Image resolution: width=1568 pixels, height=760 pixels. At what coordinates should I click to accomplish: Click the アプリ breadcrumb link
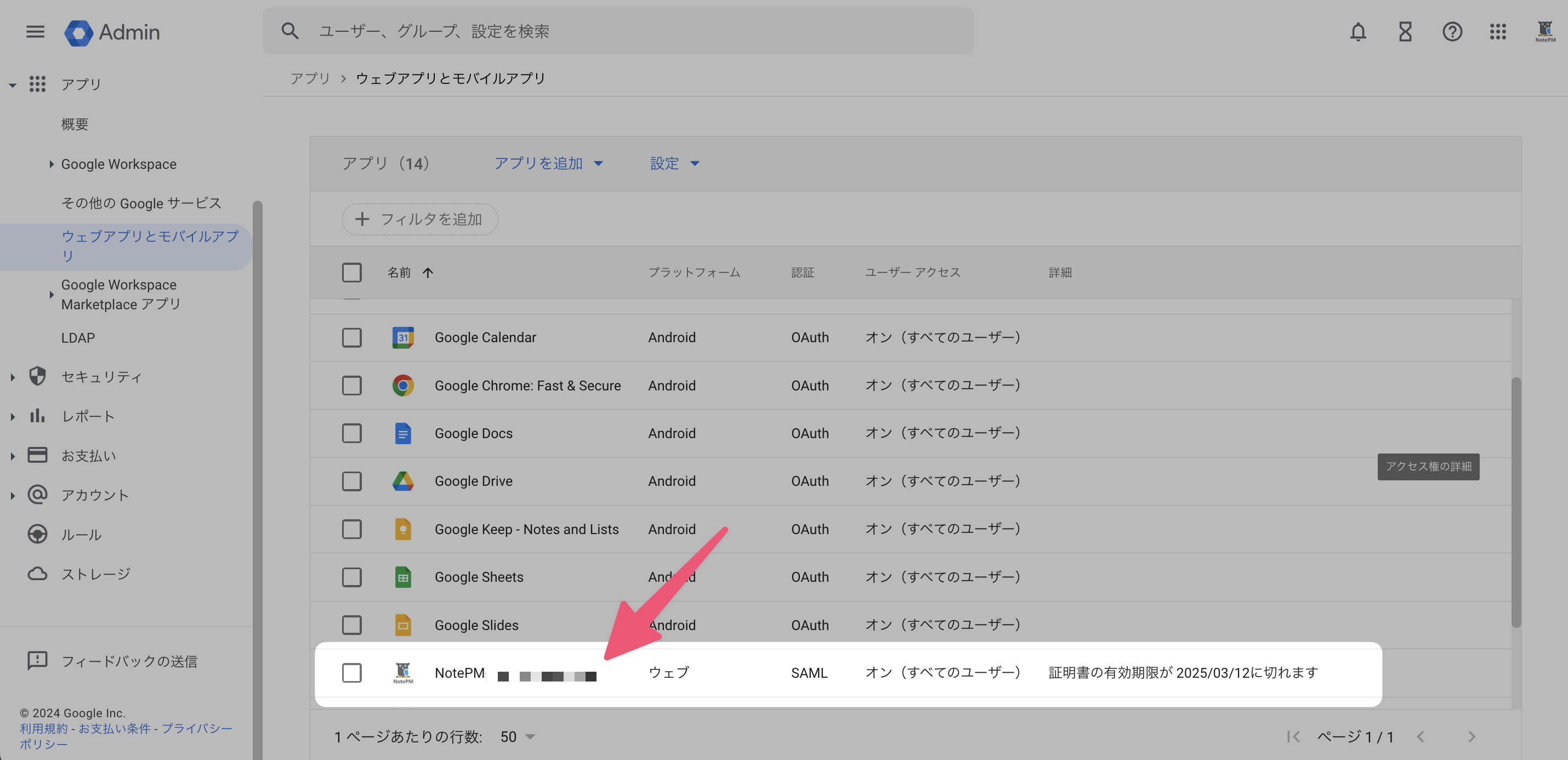(310, 78)
